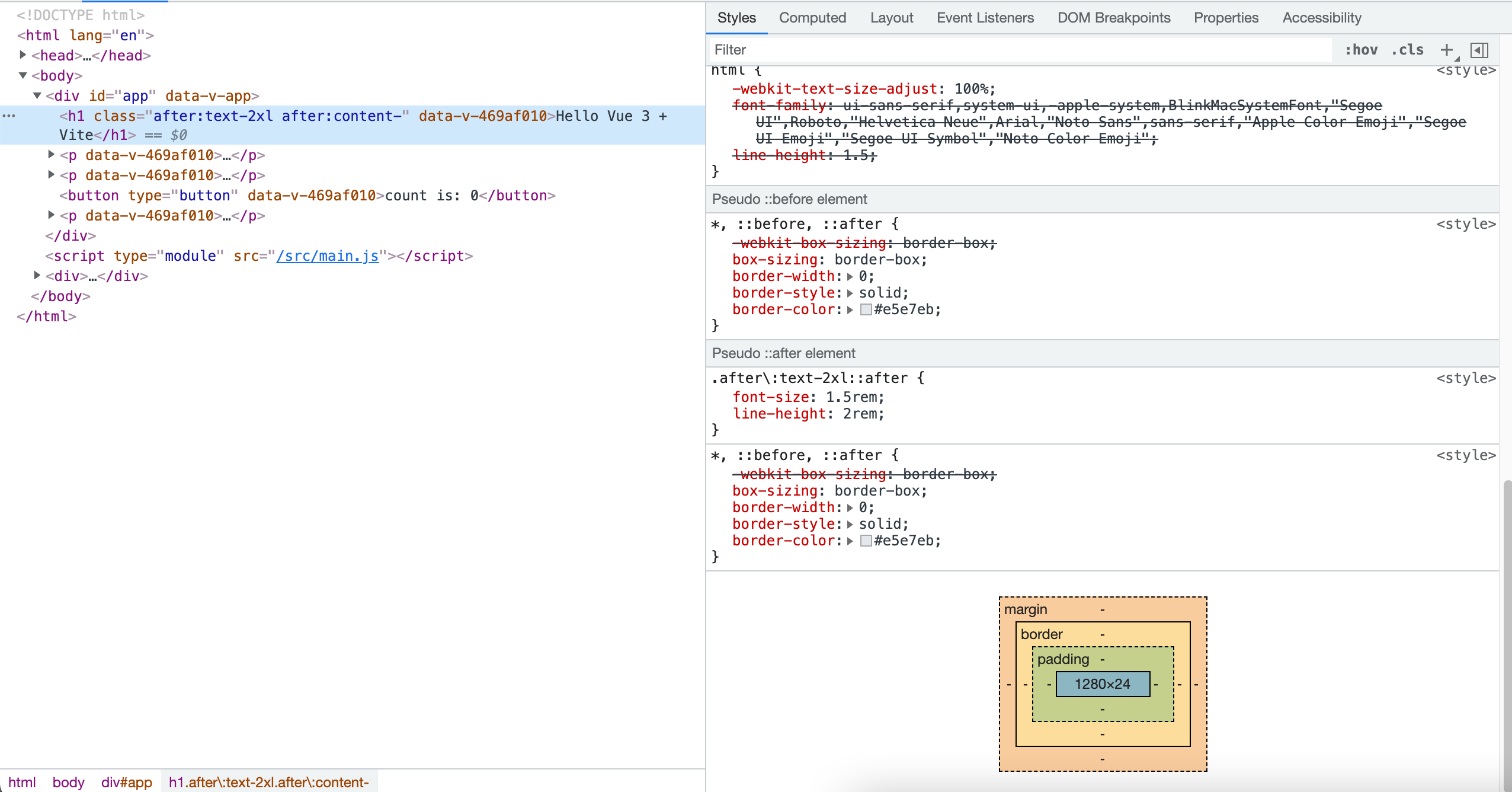Click the ellipsis icon beside the selected h1
Screen dimensions: 1512x792
coord(9,116)
